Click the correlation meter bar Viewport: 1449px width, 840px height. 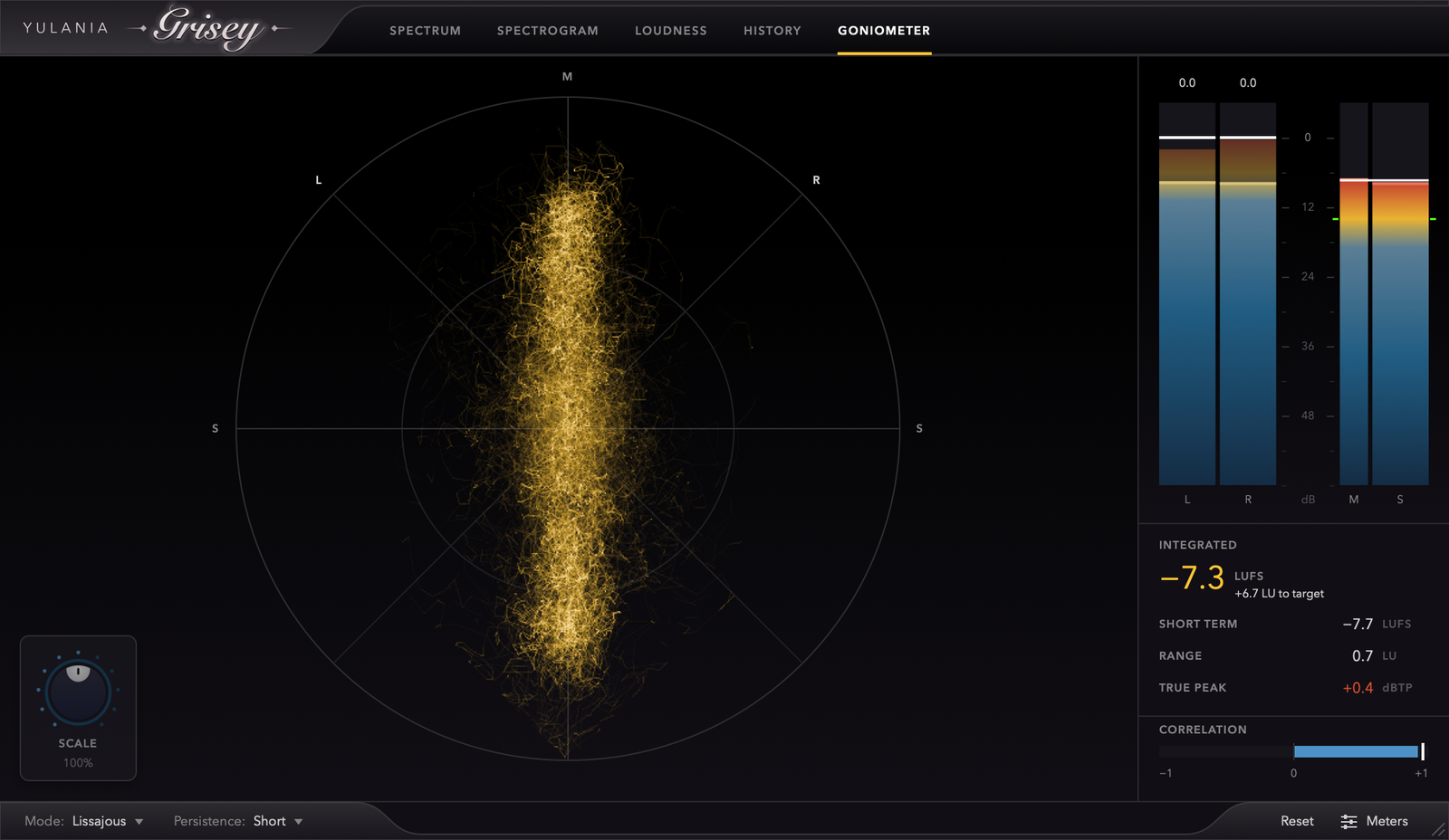pyautogui.click(x=1291, y=751)
